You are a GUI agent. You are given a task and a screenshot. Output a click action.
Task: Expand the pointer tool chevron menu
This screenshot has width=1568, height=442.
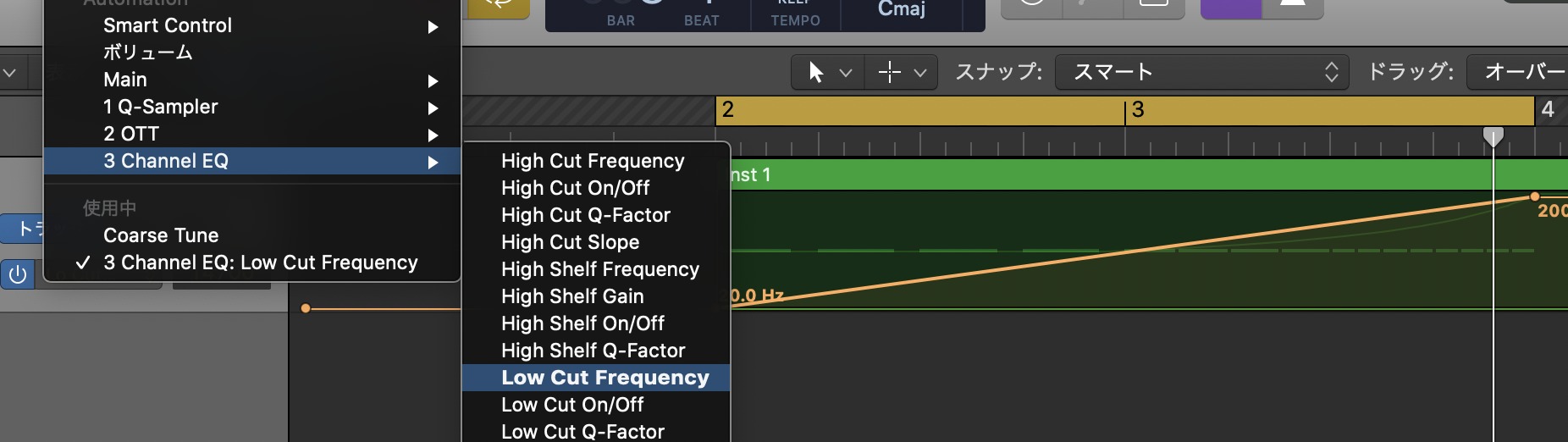click(x=845, y=73)
